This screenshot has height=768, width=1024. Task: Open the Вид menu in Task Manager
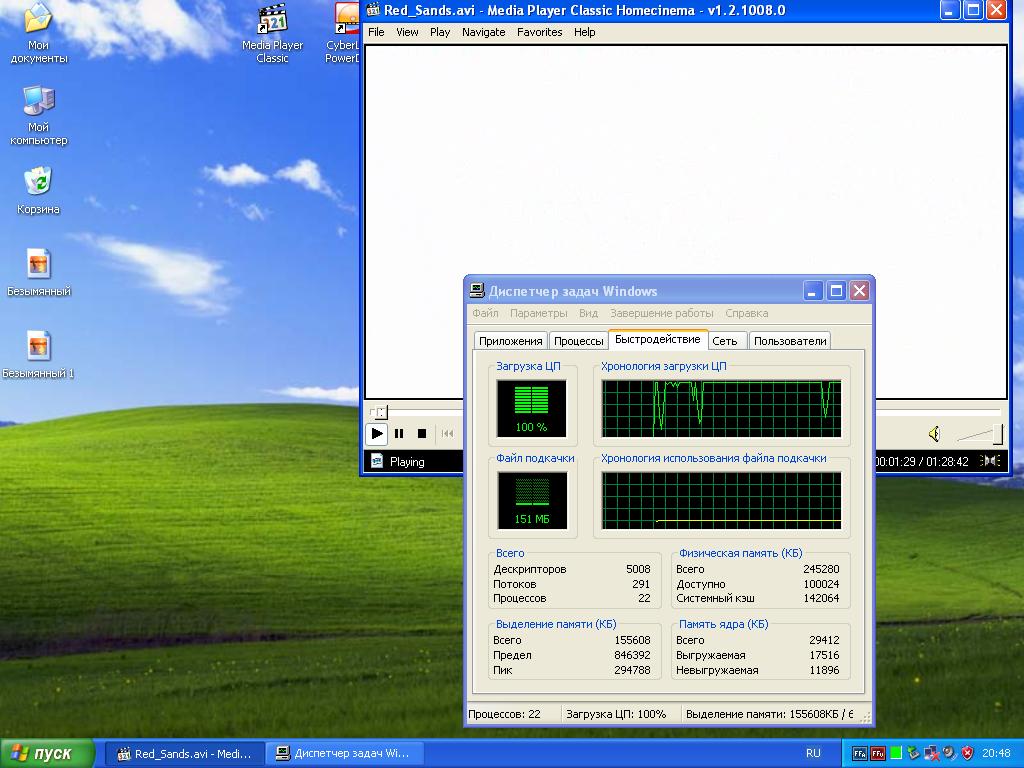coord(588,313)
